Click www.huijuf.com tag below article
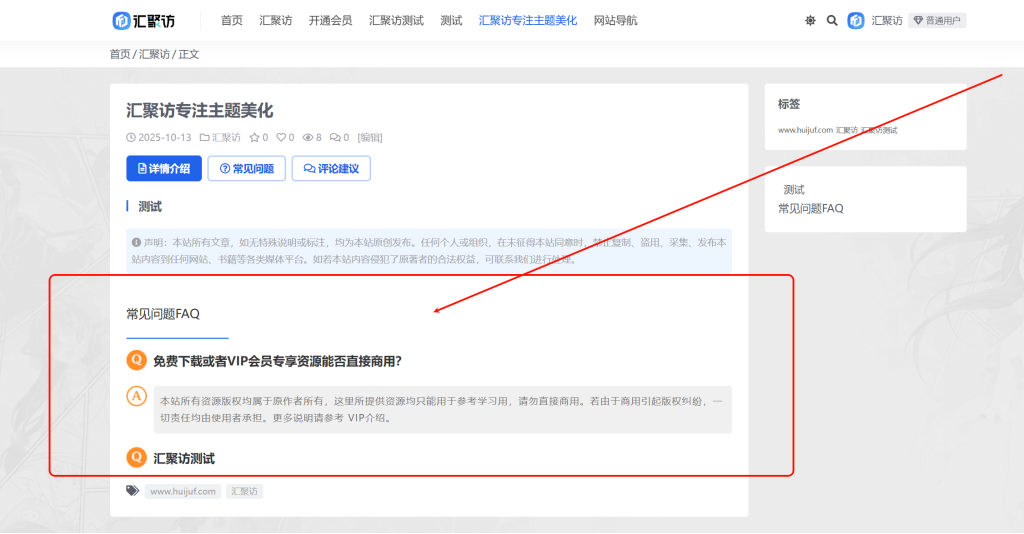The image size is (1024, 534). (183, 492)
